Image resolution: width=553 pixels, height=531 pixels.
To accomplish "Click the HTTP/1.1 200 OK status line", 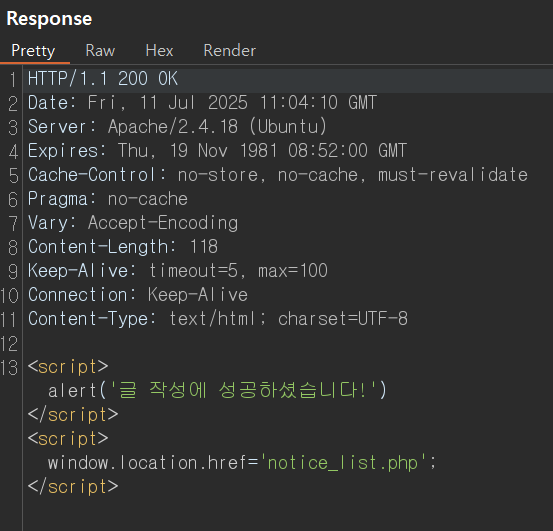I will pyautogui.click(x=103, y=79).
